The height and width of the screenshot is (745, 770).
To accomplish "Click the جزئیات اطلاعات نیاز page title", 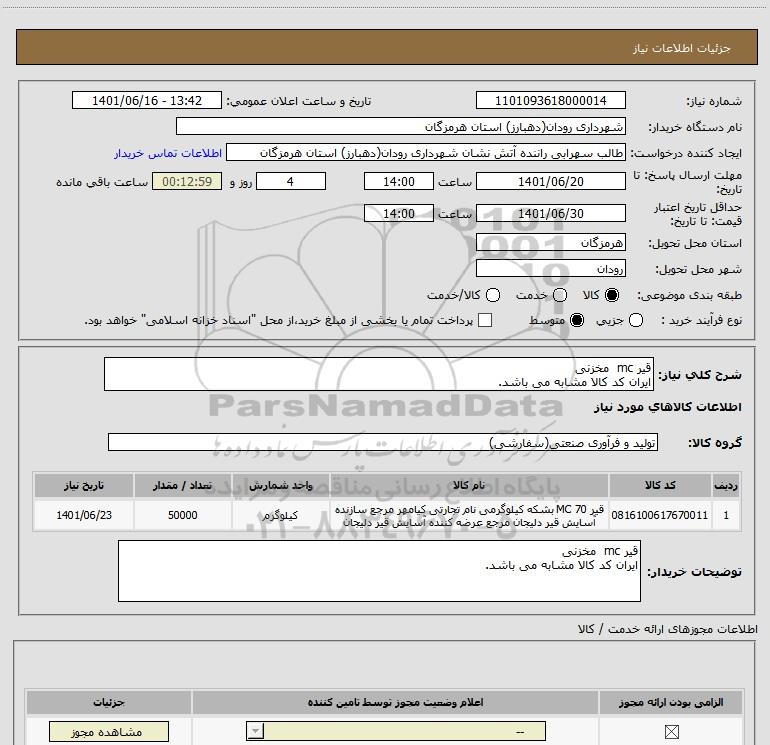I will click(x=682, y=48).
